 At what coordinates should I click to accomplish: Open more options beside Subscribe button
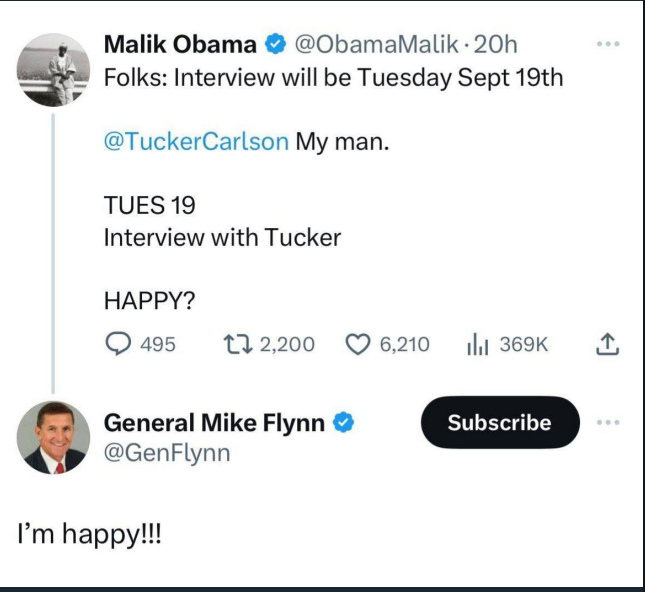[x=607, y=423]
